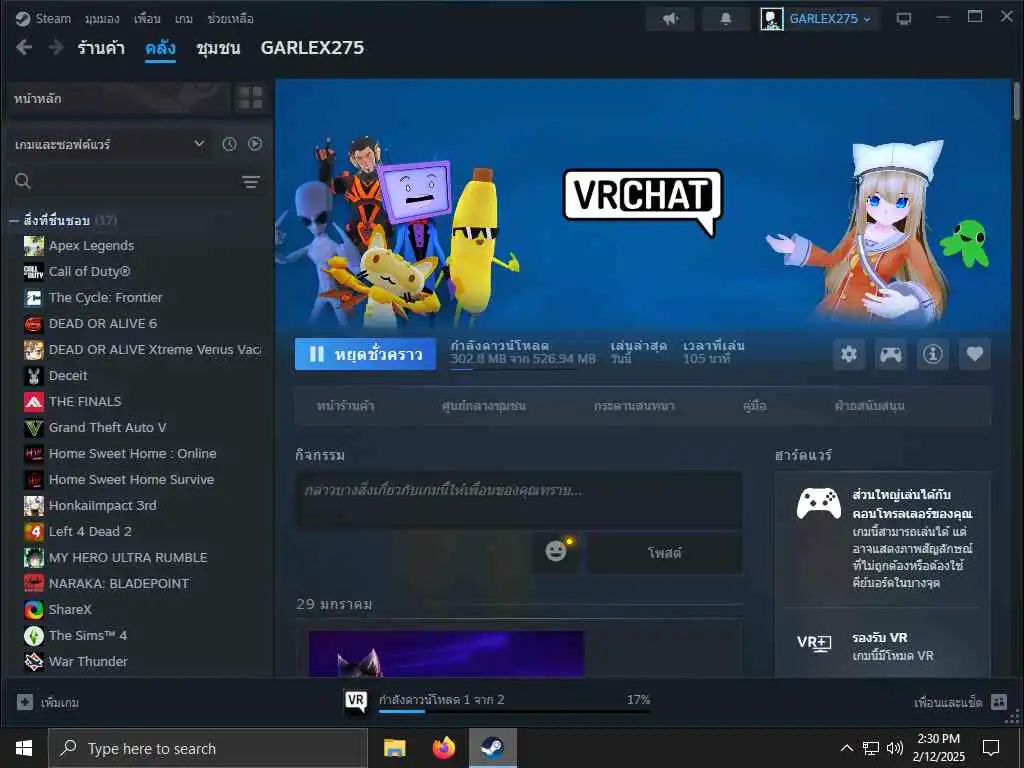Toggle sort by recent activity clock icon

coord(229,144)
